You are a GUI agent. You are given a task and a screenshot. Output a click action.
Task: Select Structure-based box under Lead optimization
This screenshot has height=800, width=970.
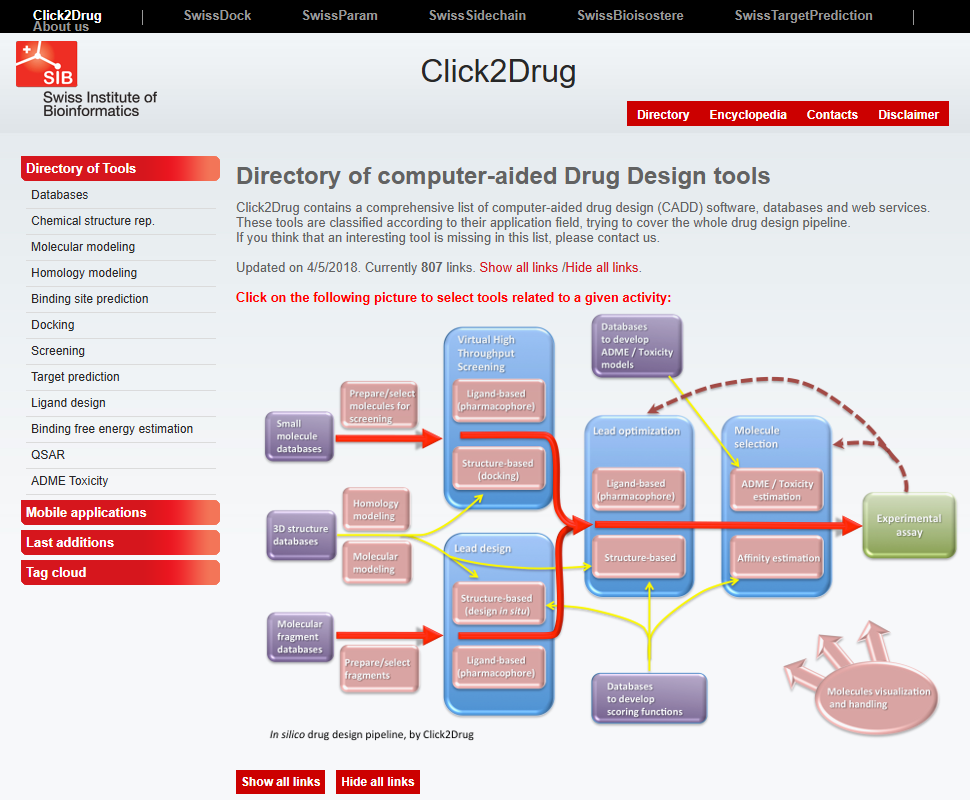[x=638, y=557]
